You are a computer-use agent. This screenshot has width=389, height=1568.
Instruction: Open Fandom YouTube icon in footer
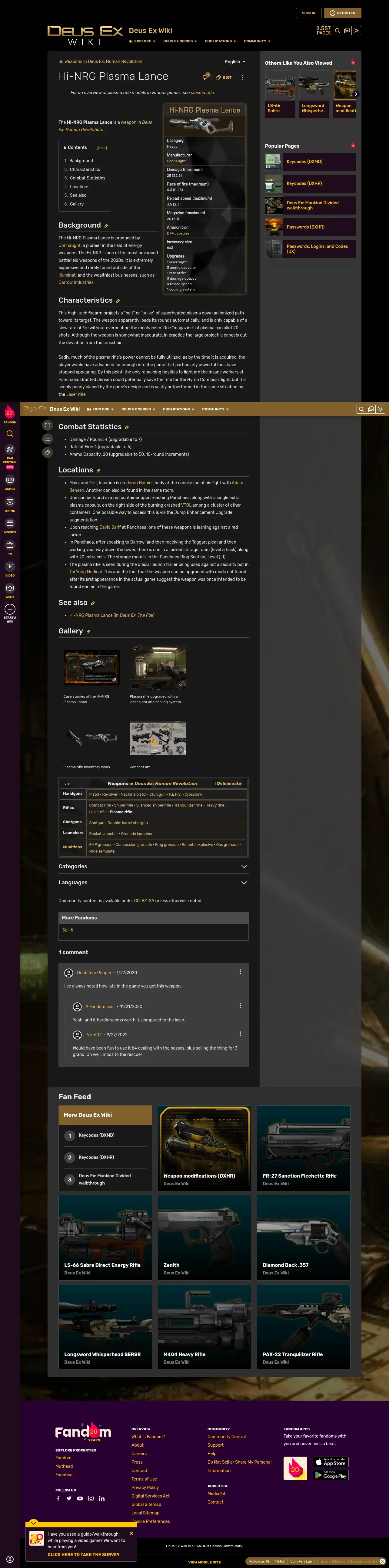[80, 1499]
